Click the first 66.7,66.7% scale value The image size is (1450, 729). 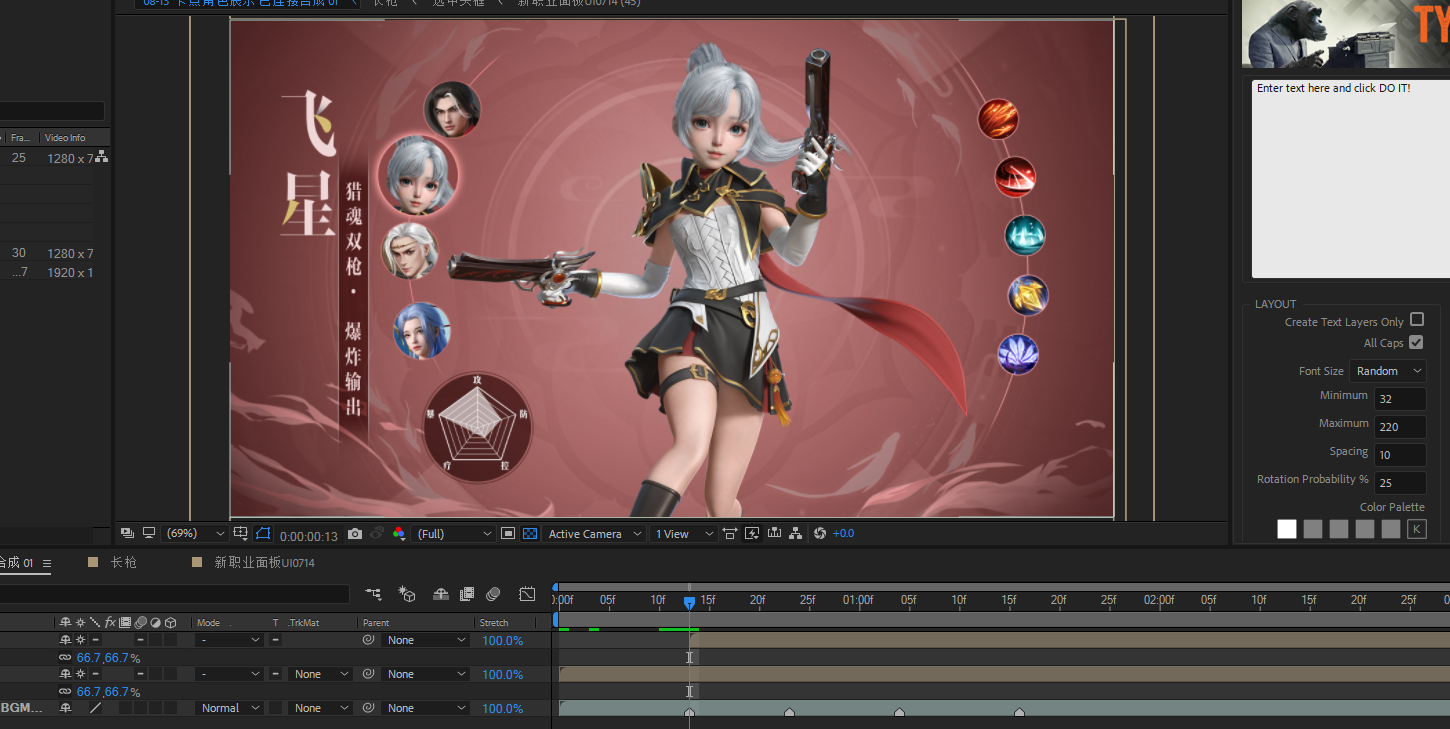point(104,658)
